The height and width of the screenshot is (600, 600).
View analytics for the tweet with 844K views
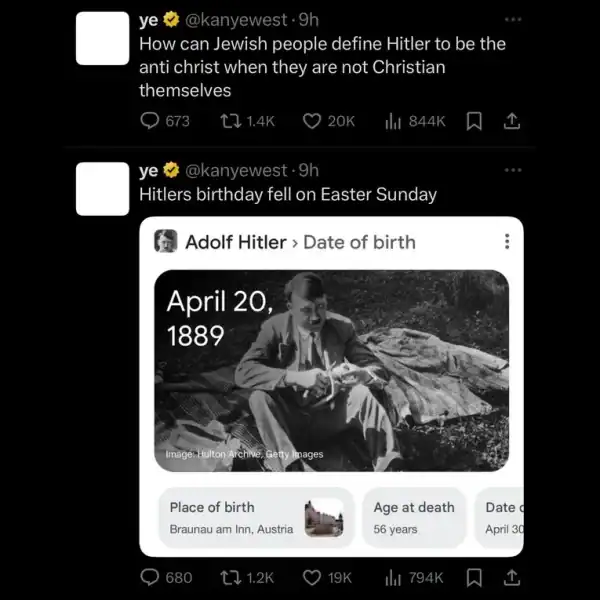pyautogui.click(x=393, y=121)
